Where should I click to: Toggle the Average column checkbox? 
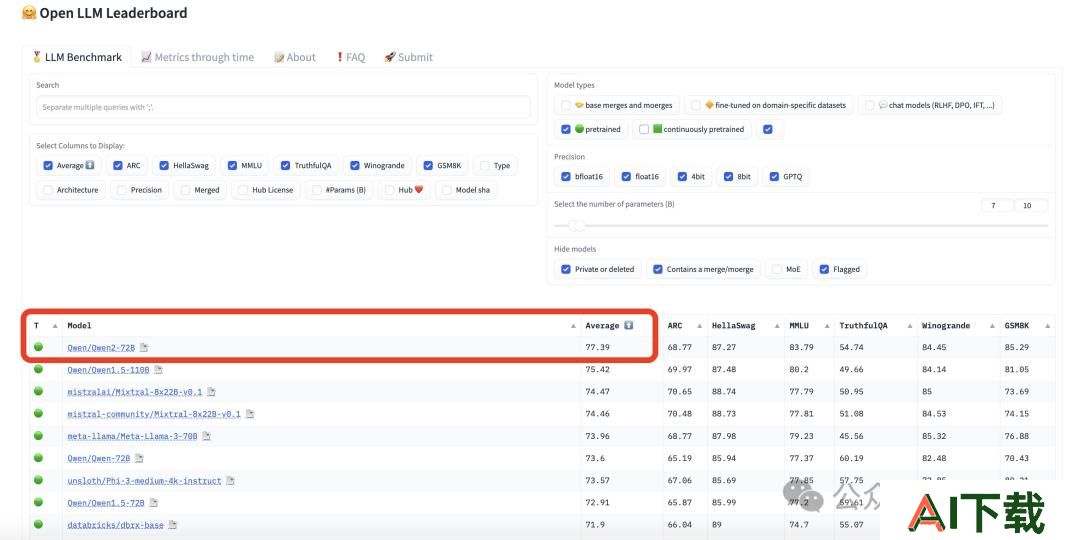[x=48, y=165]
